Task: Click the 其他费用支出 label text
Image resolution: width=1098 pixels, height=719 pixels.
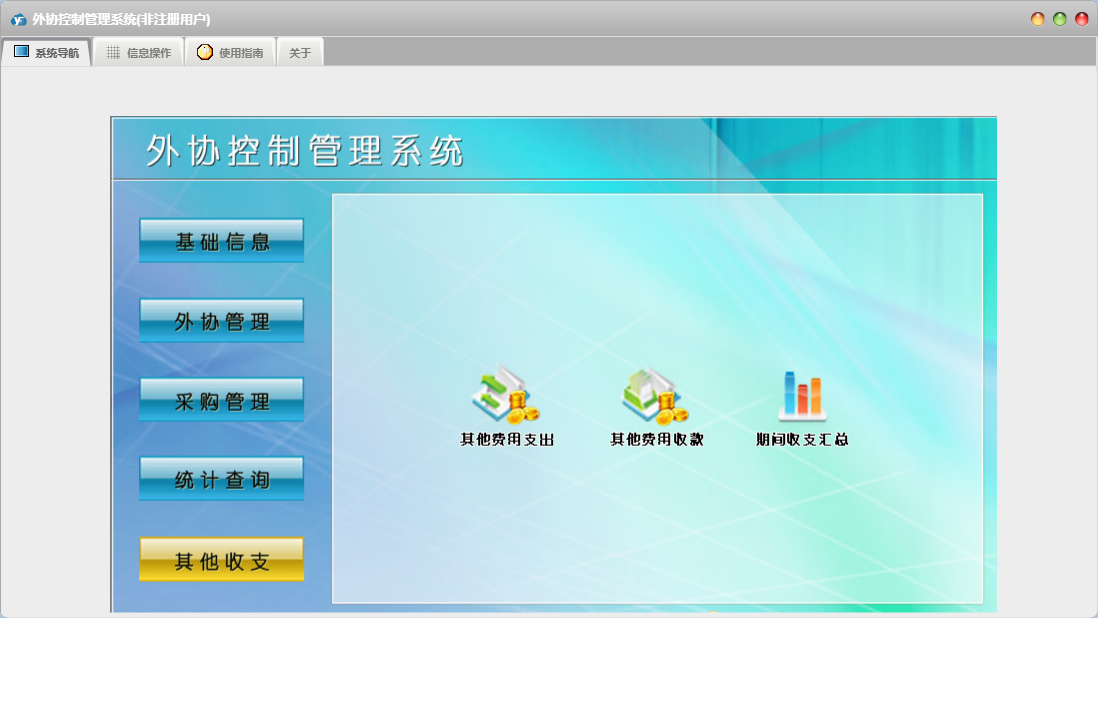Action: pyautogui.click(x=507, y=440)
